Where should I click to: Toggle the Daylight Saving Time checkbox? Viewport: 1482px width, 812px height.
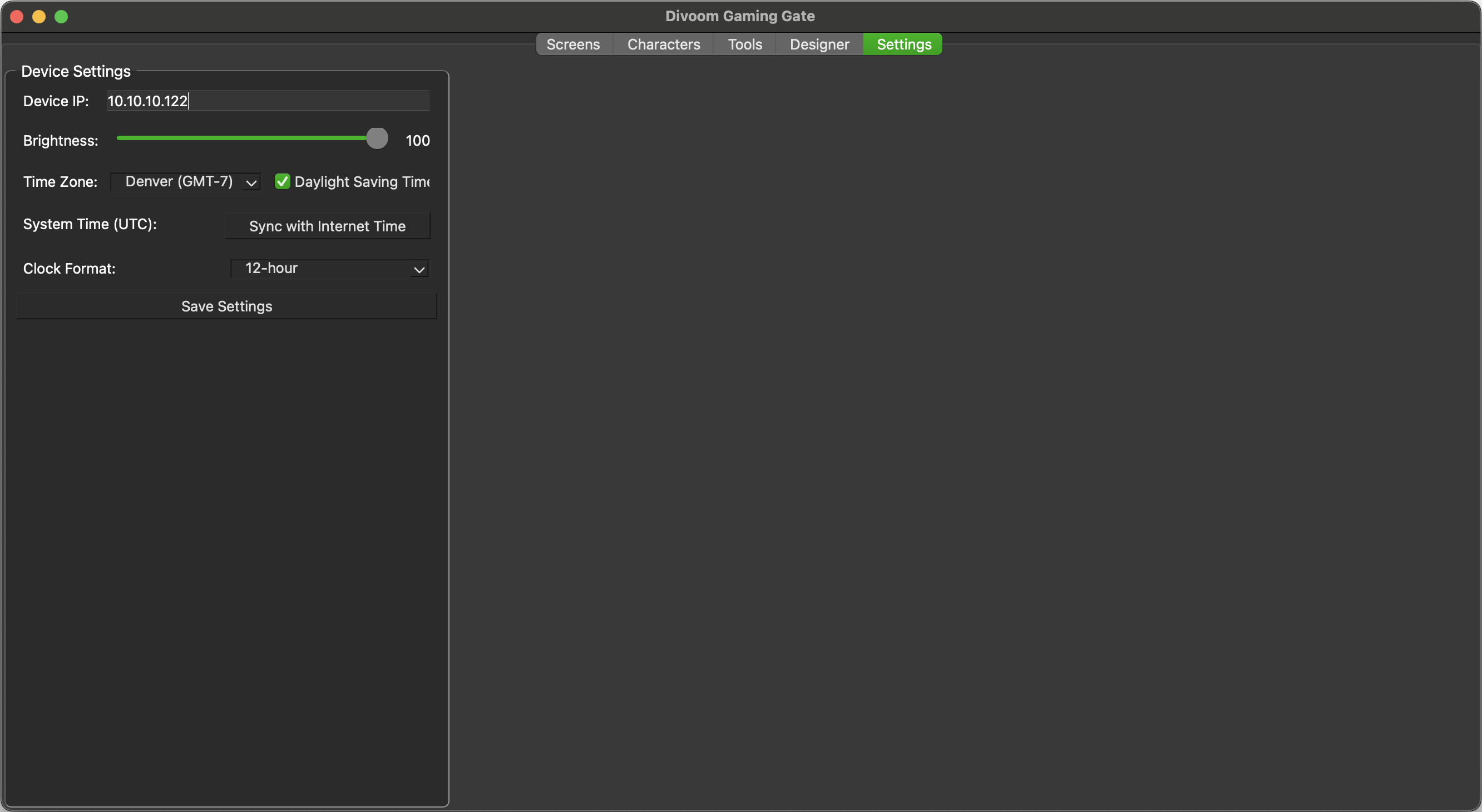point(283,182)
